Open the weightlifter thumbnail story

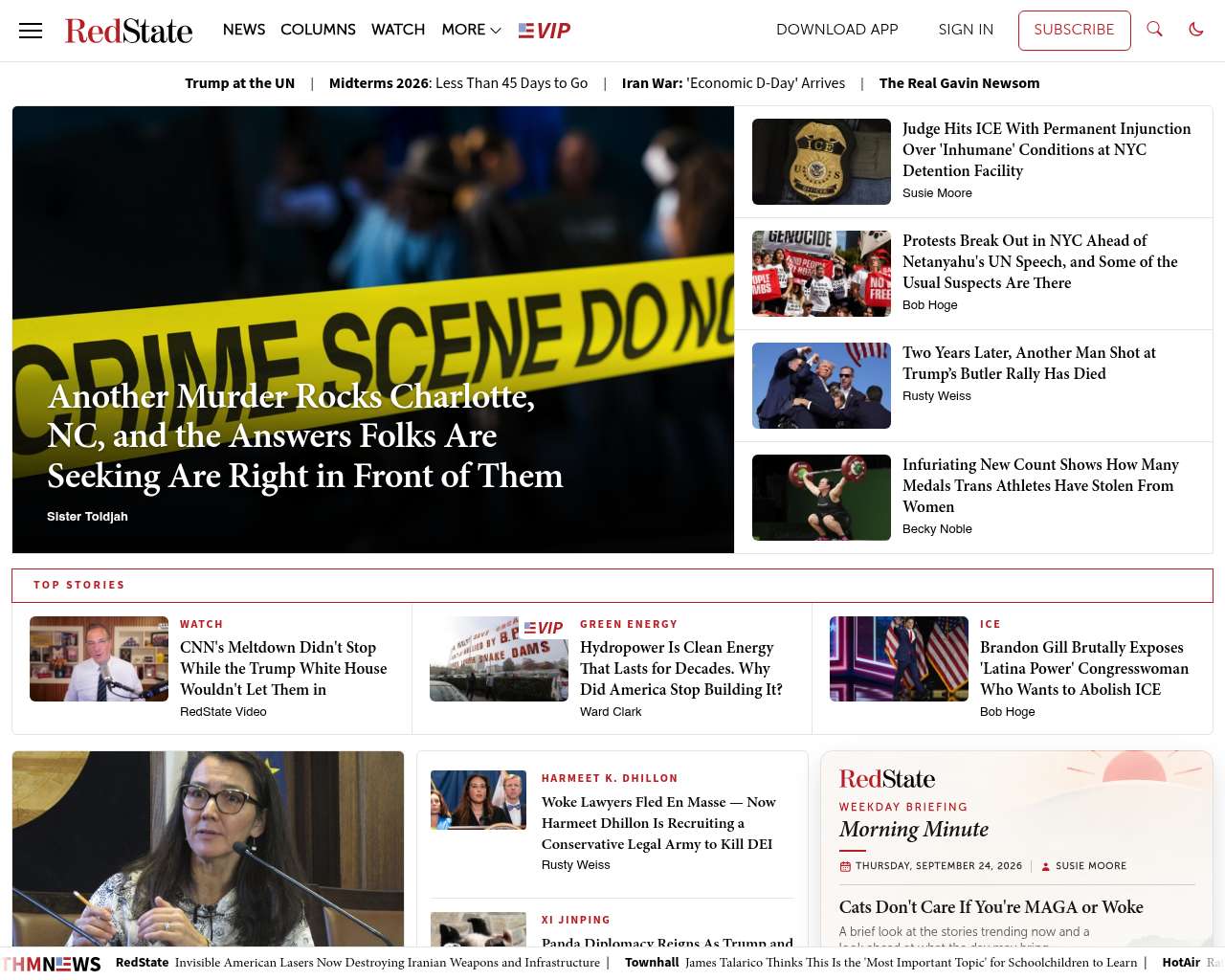(821, 498)
